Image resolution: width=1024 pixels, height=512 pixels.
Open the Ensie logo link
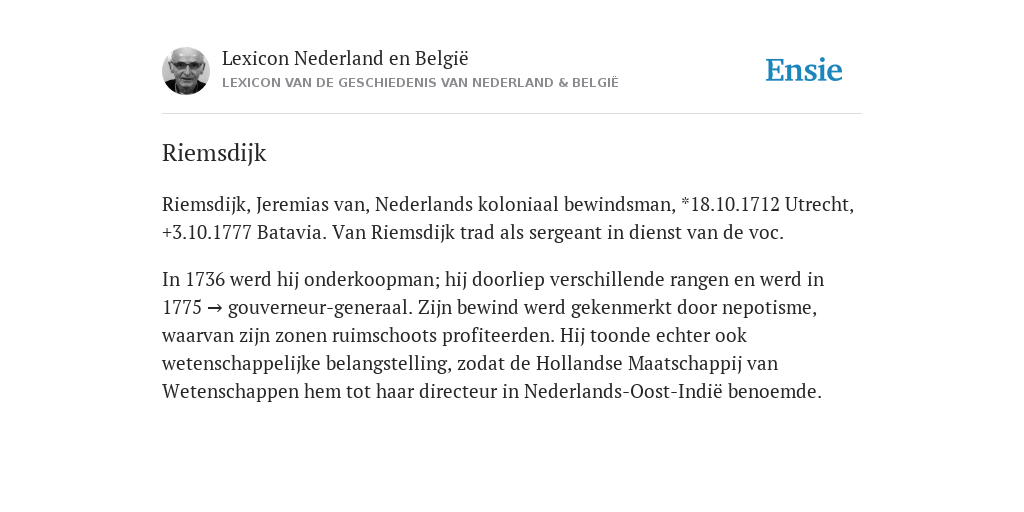[x=804, y=70]
